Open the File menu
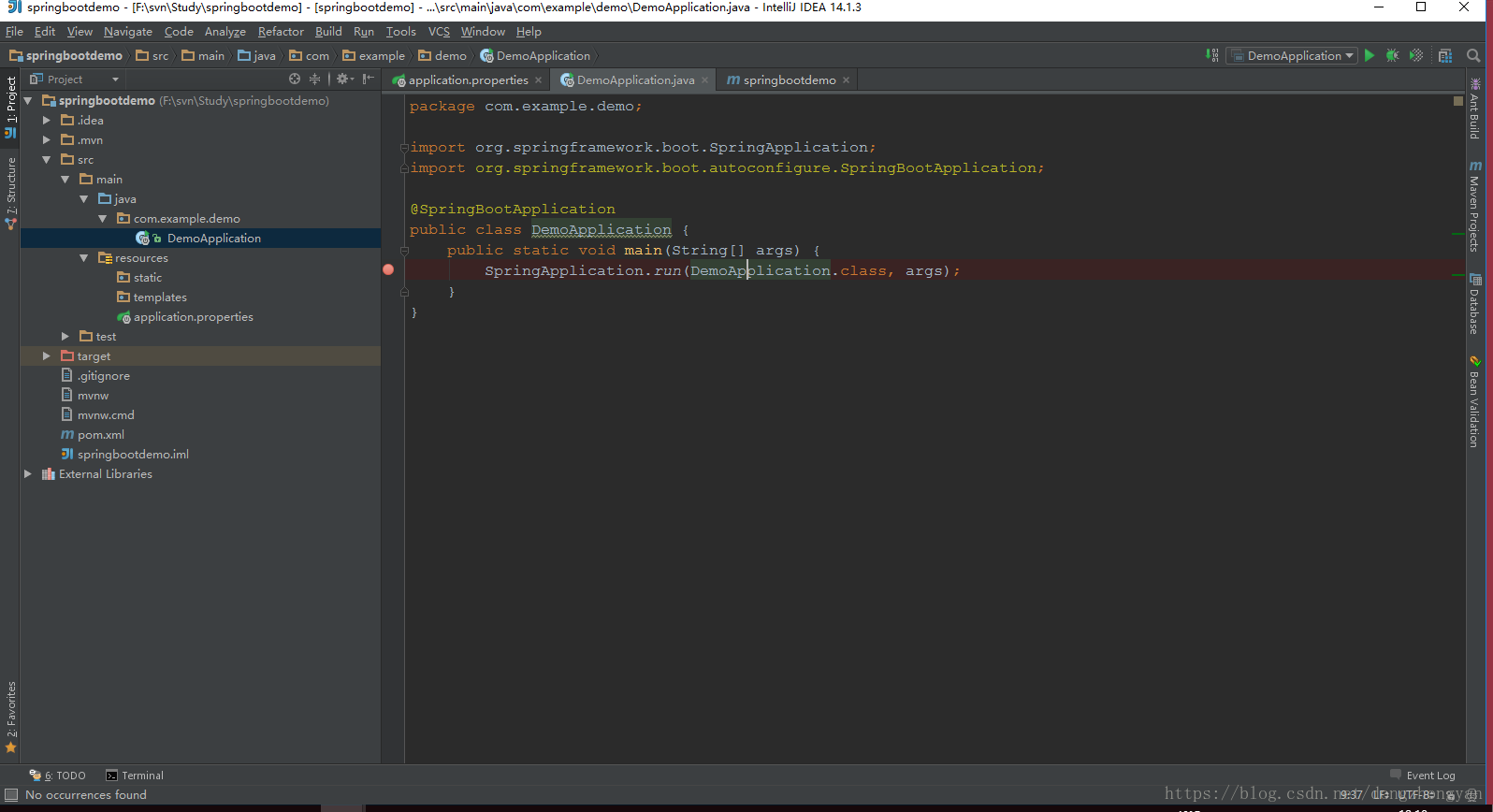1493x812 pixels. [14, 31]
